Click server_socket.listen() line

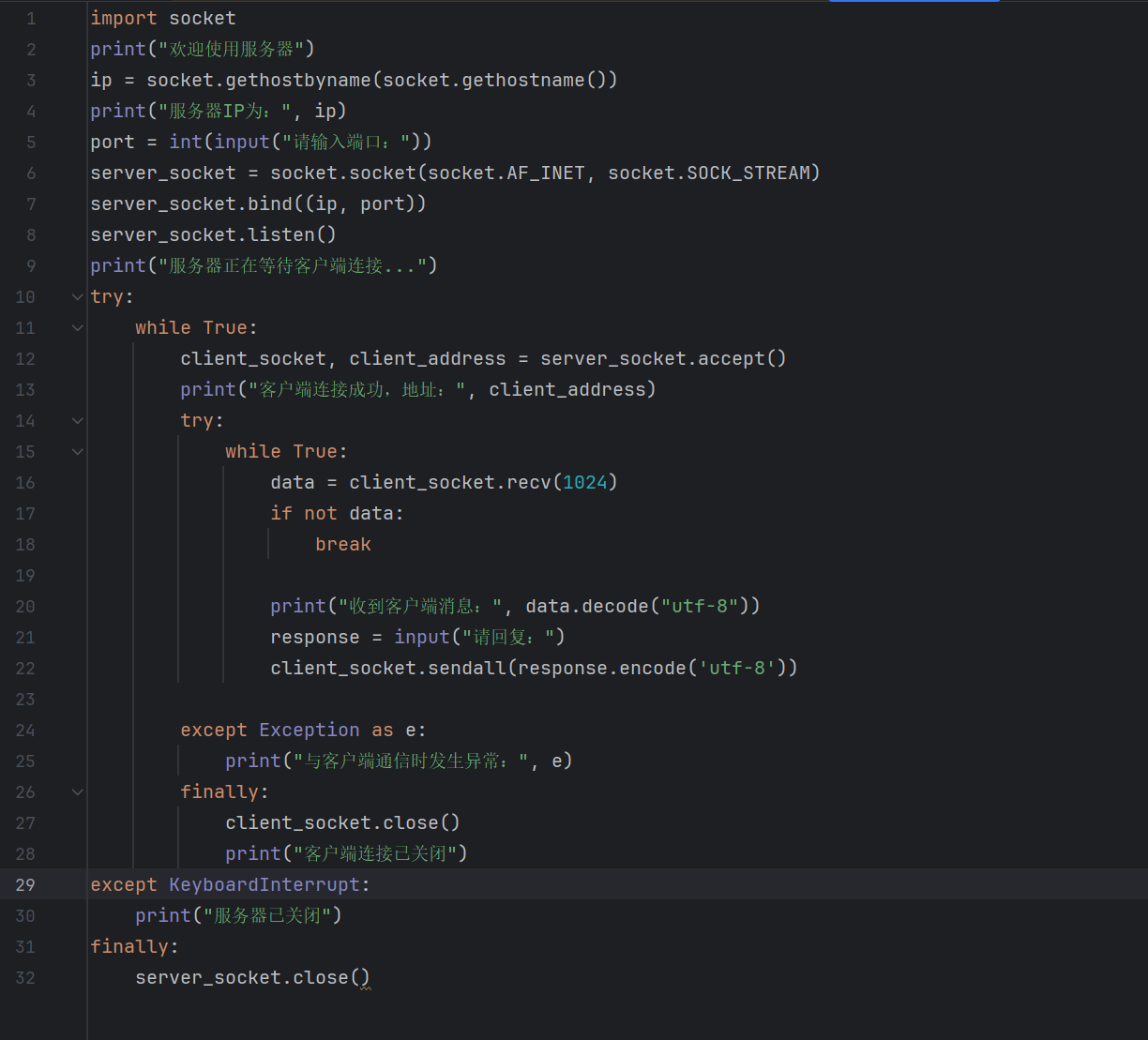[x=214, y=234]
